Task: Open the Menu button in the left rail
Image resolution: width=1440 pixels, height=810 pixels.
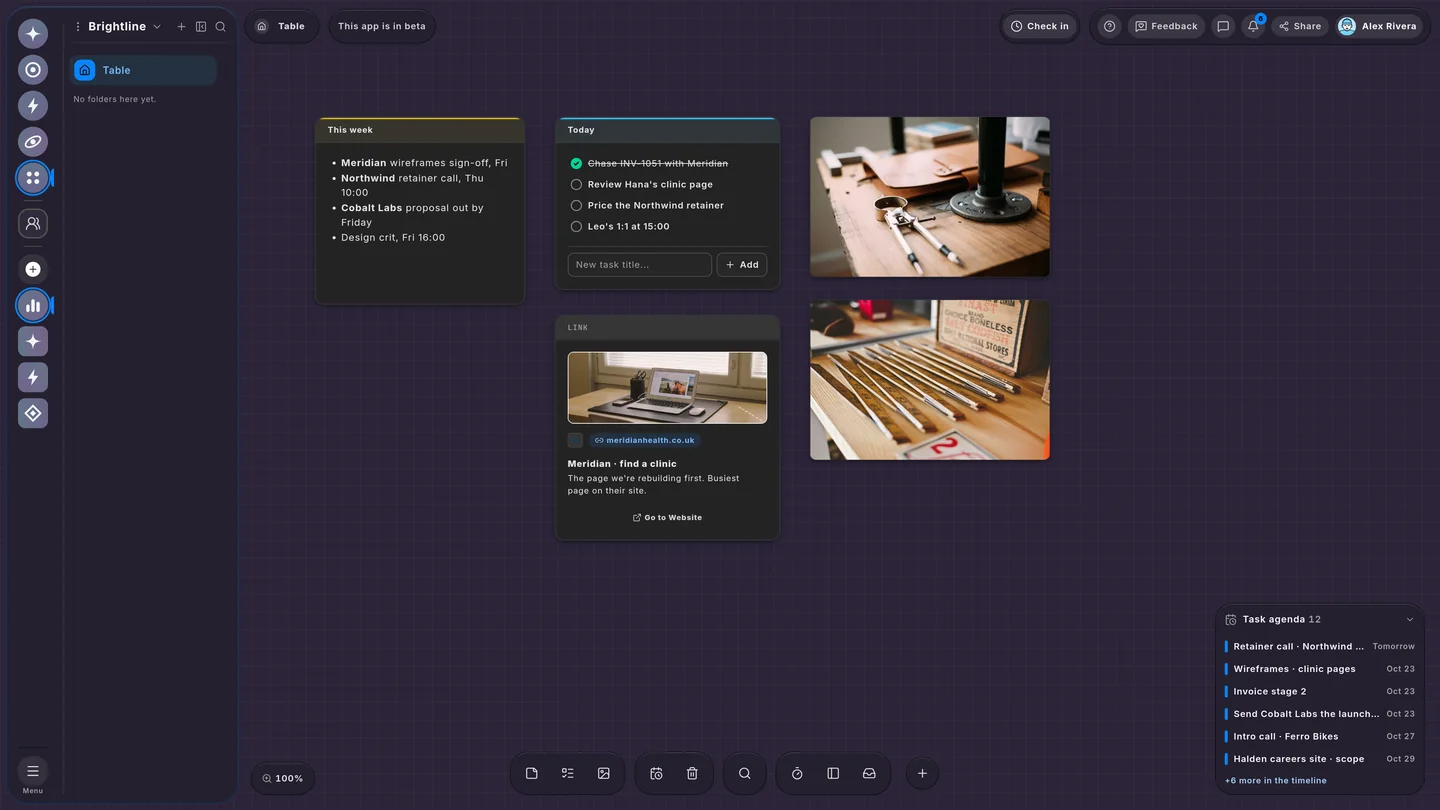Action: point(33,775)
